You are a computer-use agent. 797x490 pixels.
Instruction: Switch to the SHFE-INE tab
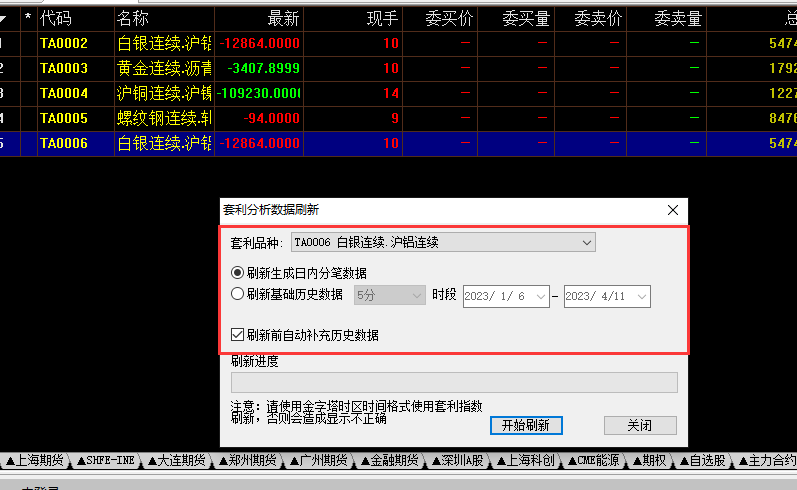[106, 461]
